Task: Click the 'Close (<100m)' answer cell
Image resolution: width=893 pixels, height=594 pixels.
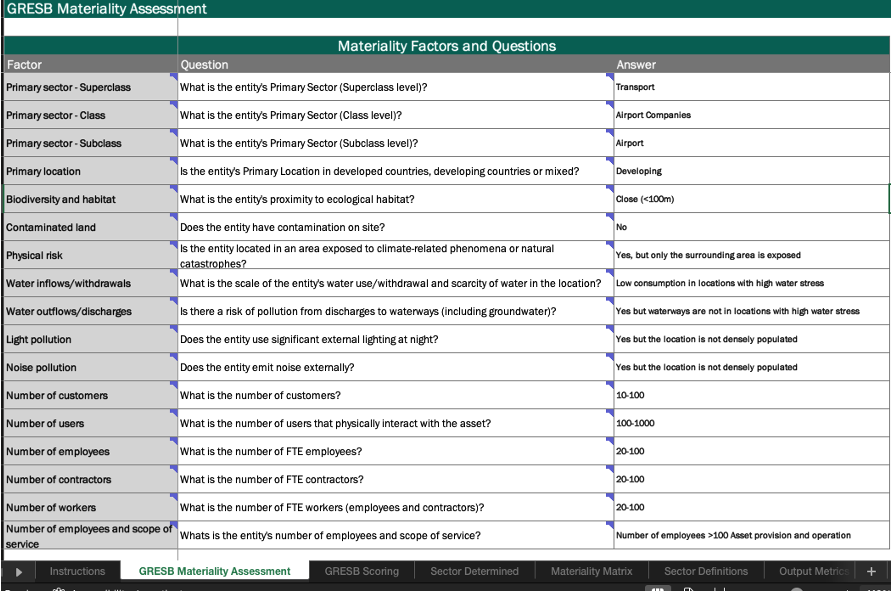Action: 752,199
